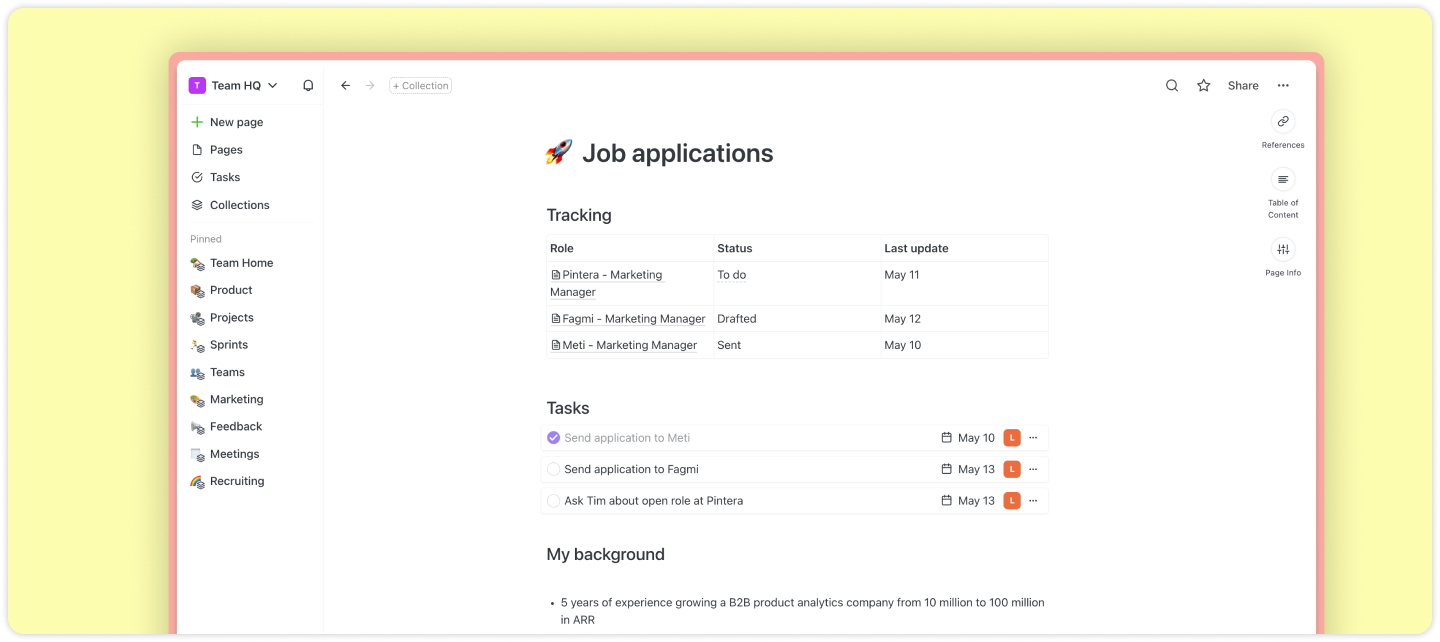Click the Share button
This screenshot has height=642, width=1440.
point(1243,86)
